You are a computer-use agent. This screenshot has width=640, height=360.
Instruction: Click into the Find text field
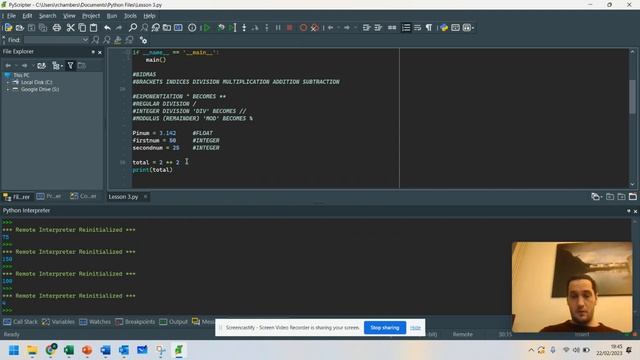pyautogui.click(x=53, y=40)
